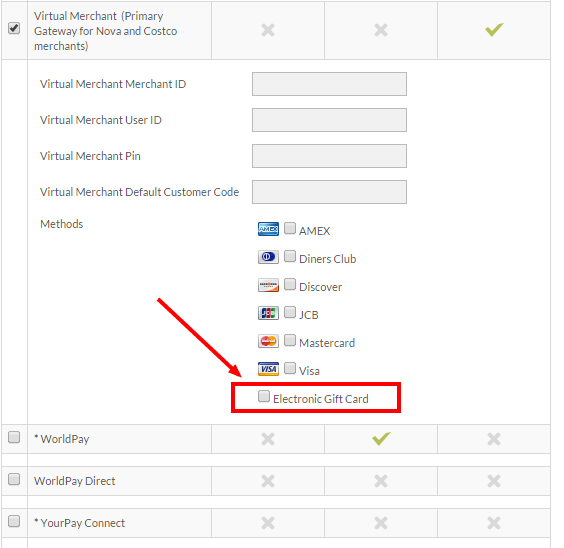
Task: Tick the Electronic Gift Card checkbox
Action: pyautogui.click(x=264, y=396)
